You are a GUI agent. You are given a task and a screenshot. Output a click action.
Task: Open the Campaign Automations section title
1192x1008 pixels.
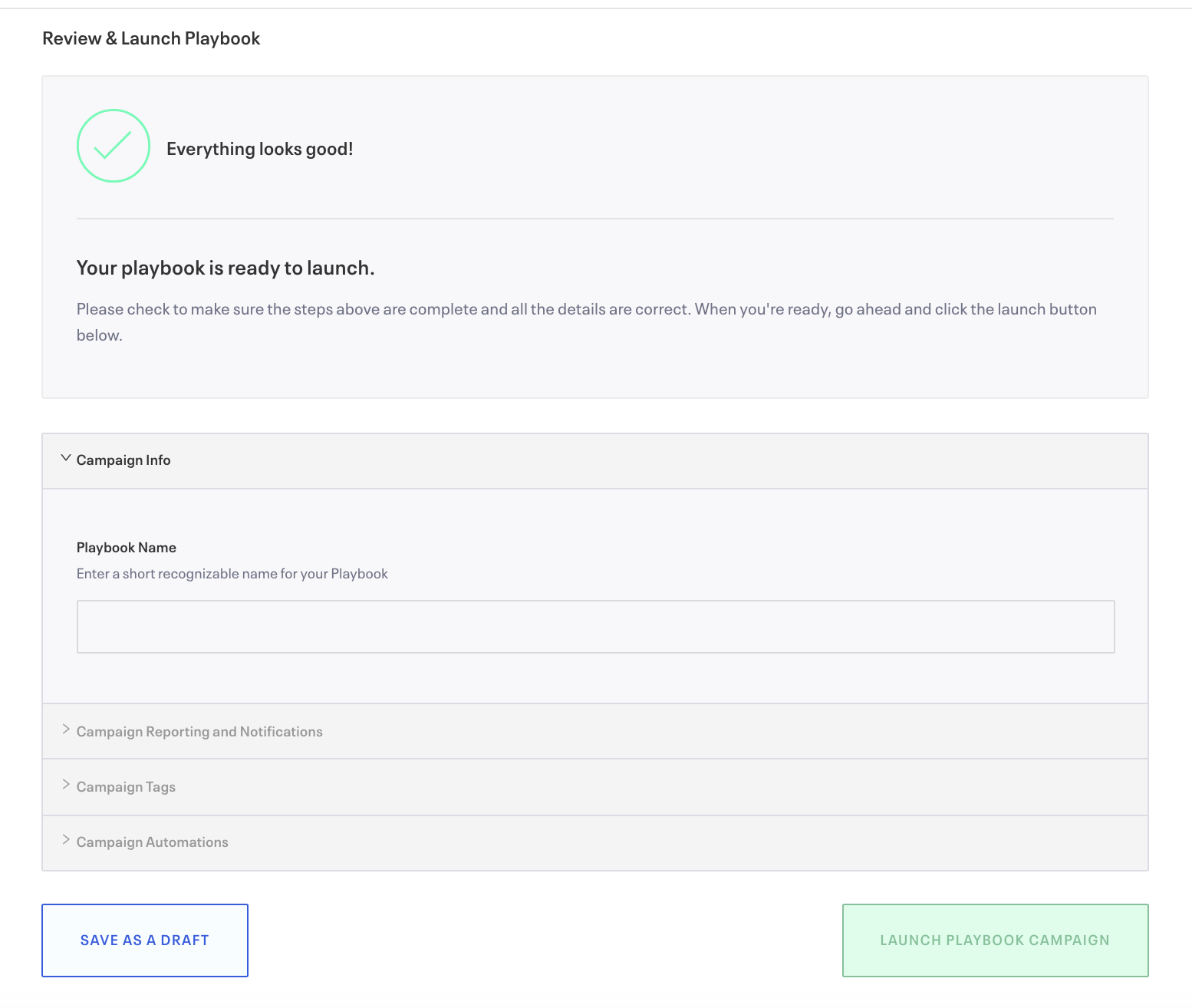[153, 842]
